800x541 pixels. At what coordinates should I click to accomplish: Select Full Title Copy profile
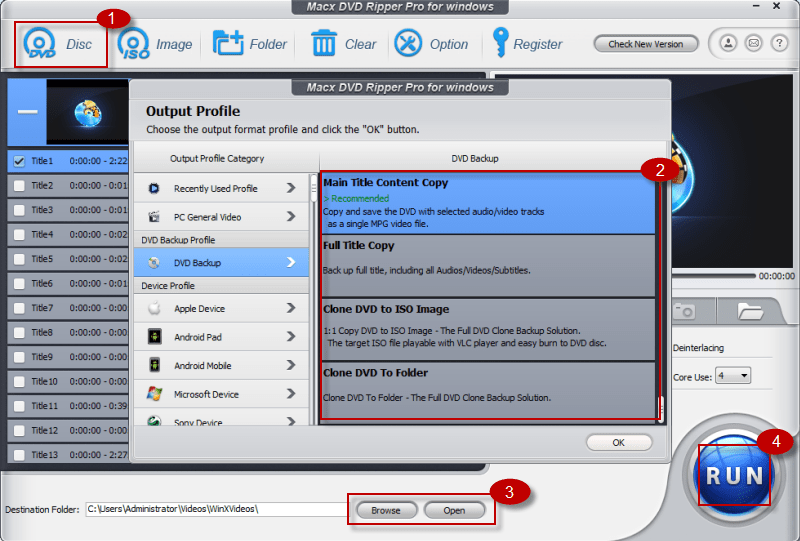point(488,266)
